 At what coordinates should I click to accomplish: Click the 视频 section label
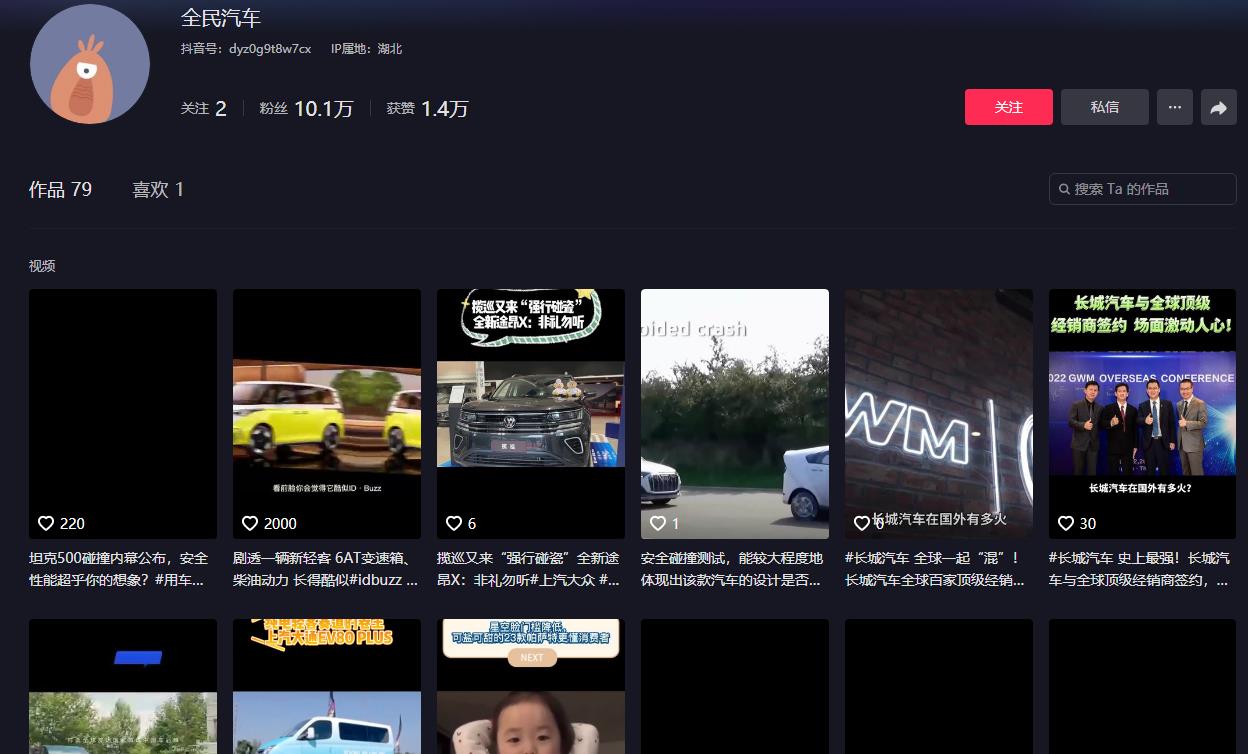click(x=42, y=266)
